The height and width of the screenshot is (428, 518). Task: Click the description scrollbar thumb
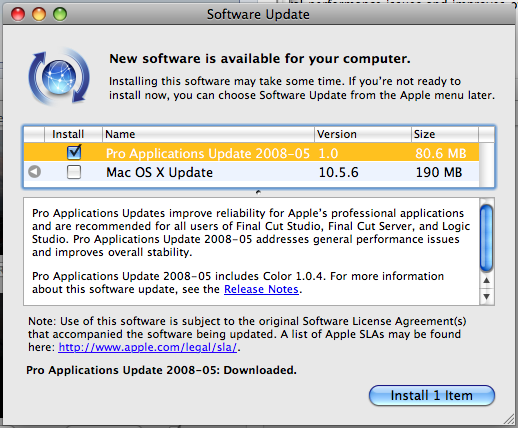487,238
